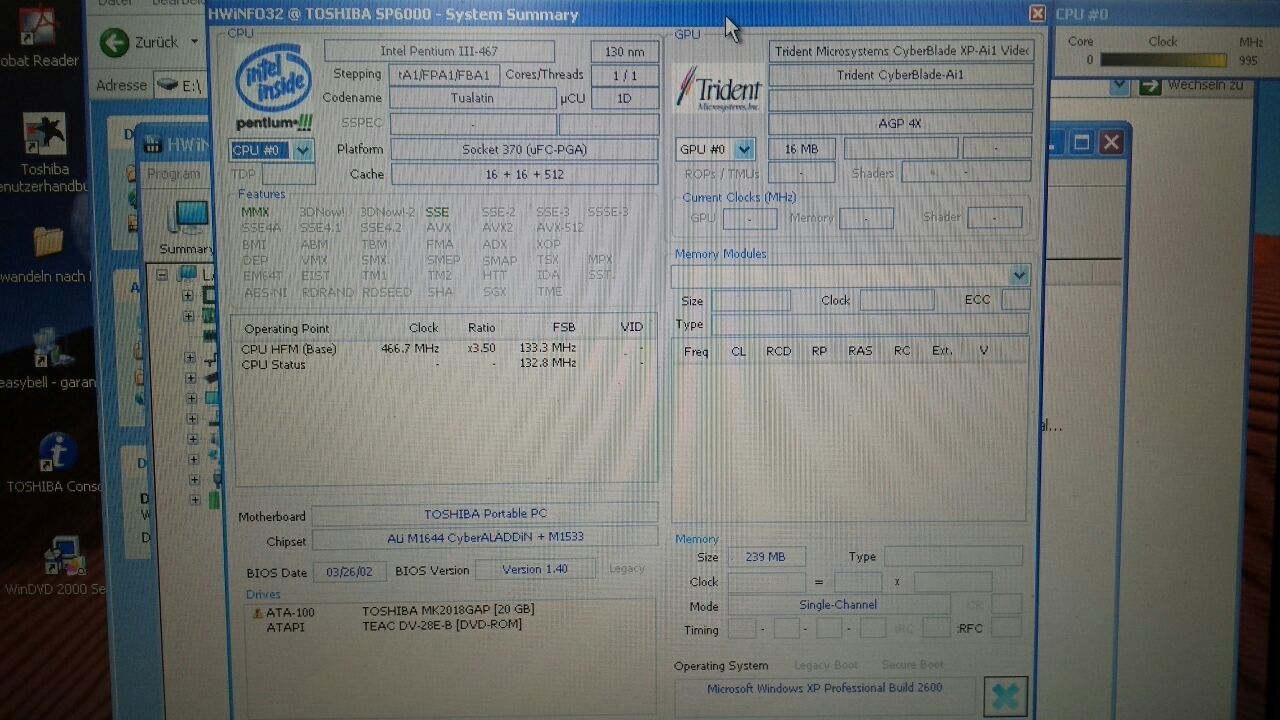Click the '16 MB' video memory field
The image size is (1280, 720).
point(801,149)
